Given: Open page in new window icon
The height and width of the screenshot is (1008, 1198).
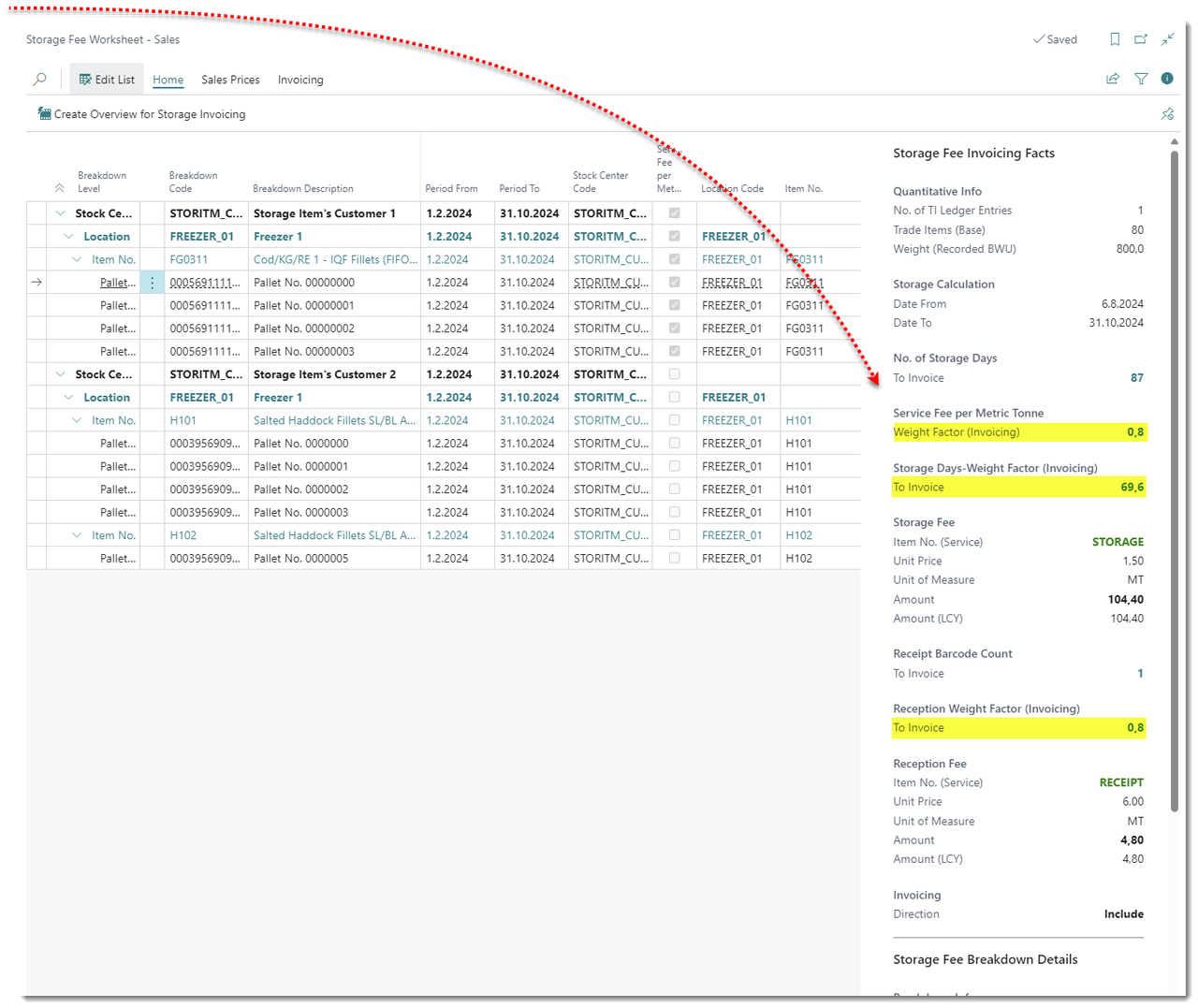Looking at the screenshot, I should click(x=1141, y=39).
